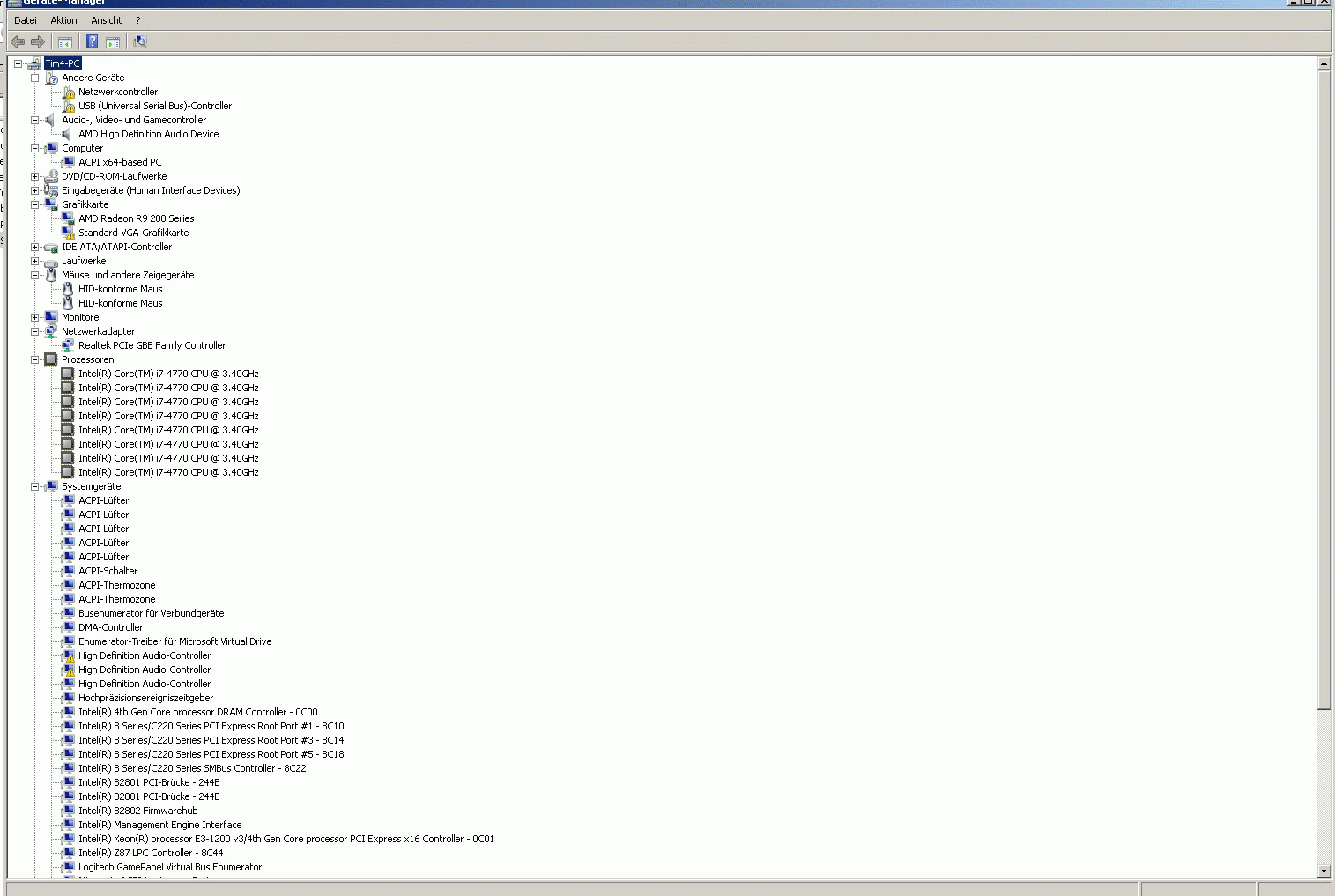Click the scrollbar up arrow
The image size is (1335, 896).
click(1324, 63)
